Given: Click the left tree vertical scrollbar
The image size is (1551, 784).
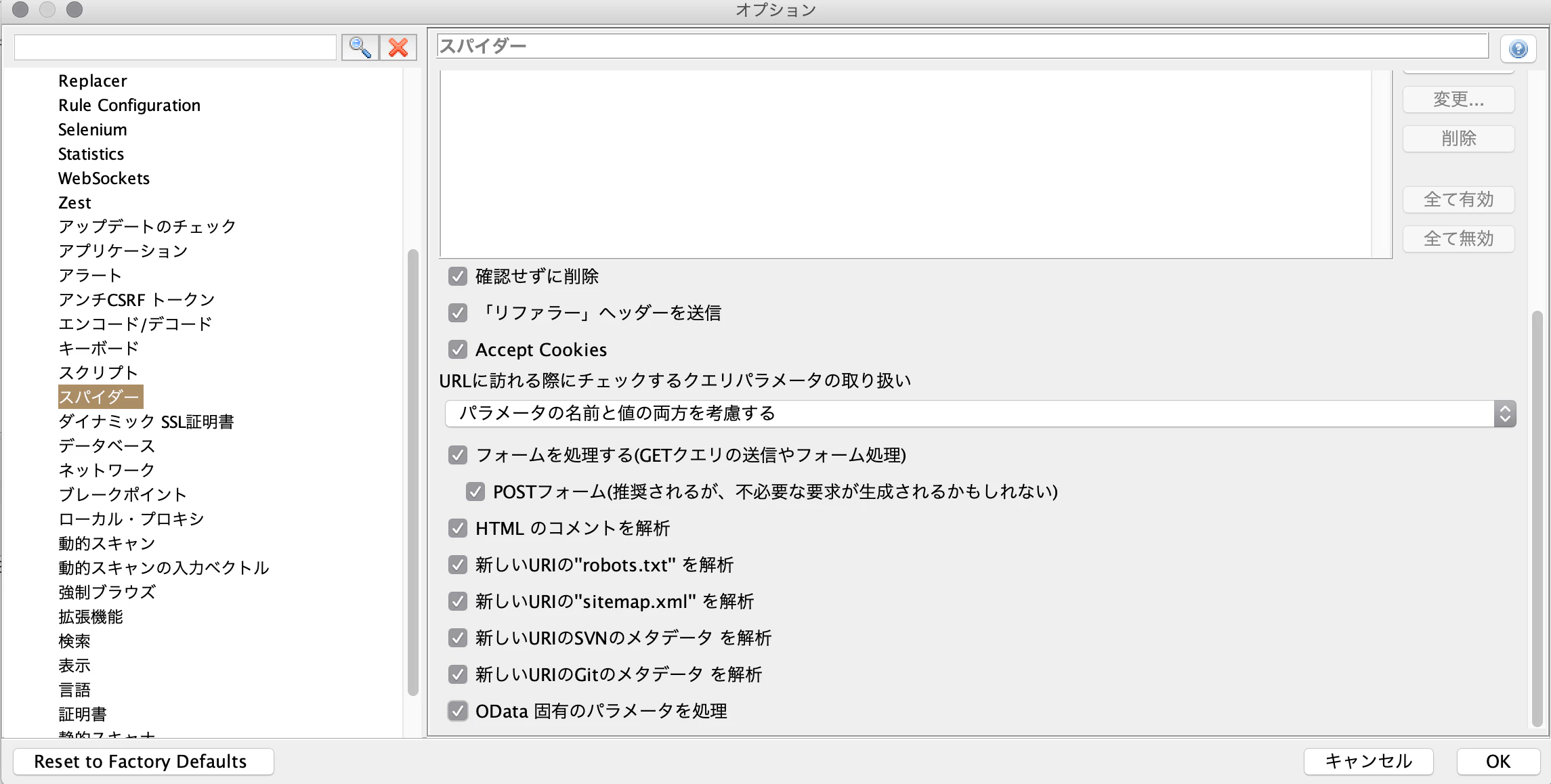Looking at the screenshot, I should [412, 472].
